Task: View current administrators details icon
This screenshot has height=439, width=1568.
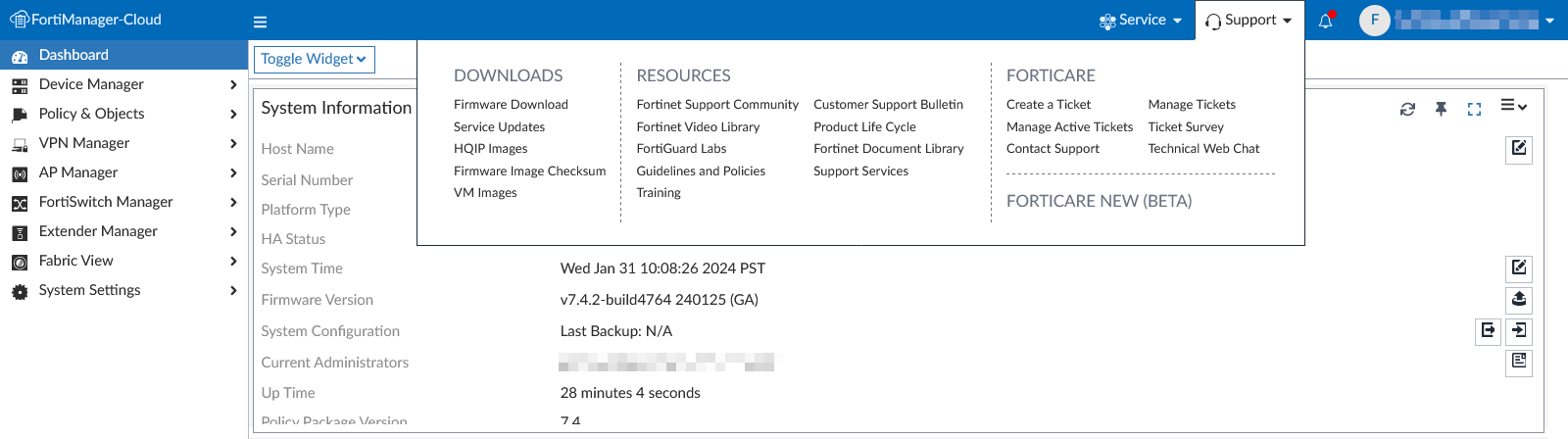Action: pos(1518,362)
